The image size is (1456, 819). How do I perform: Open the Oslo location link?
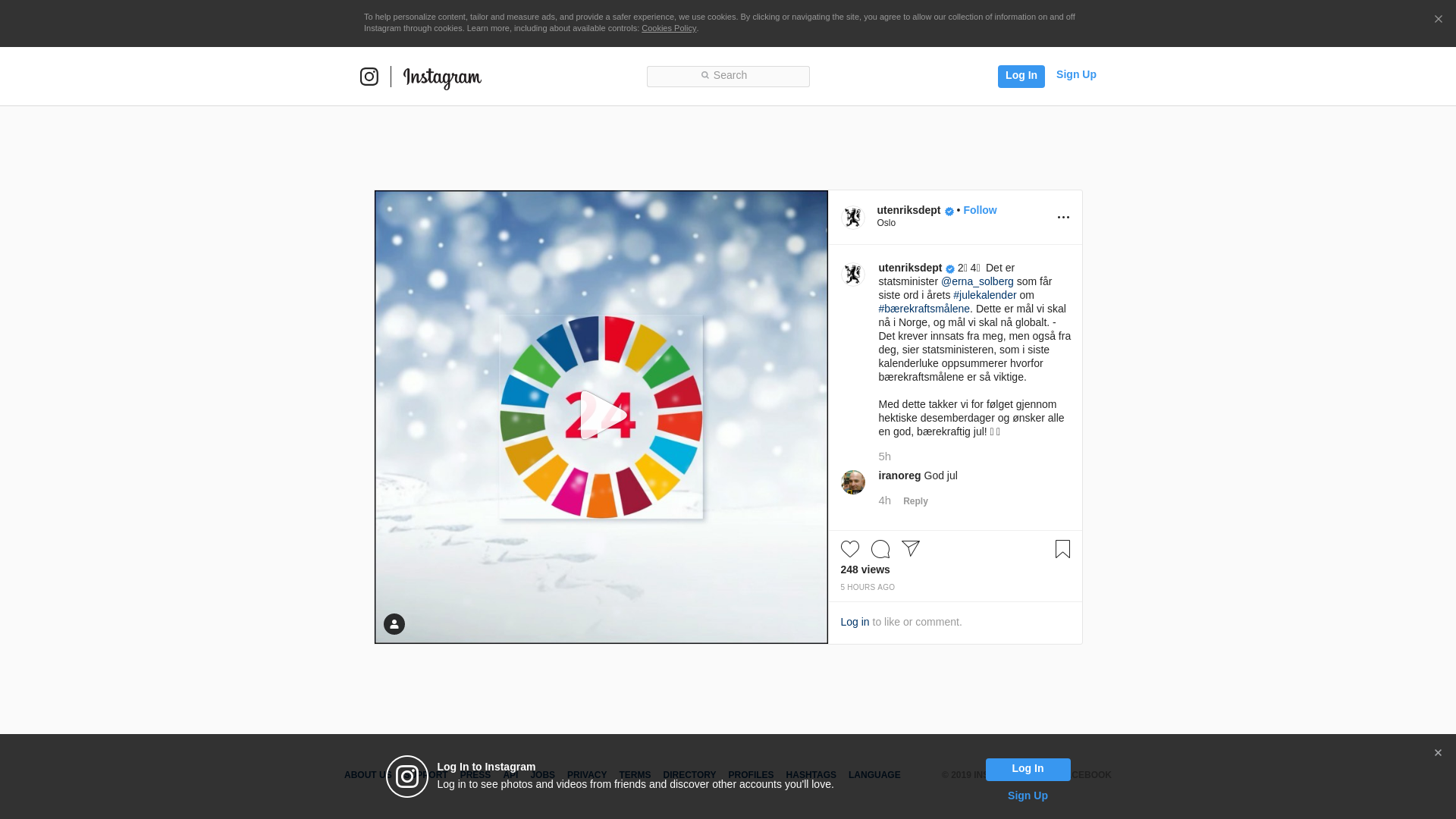click(x=886, y=223)
